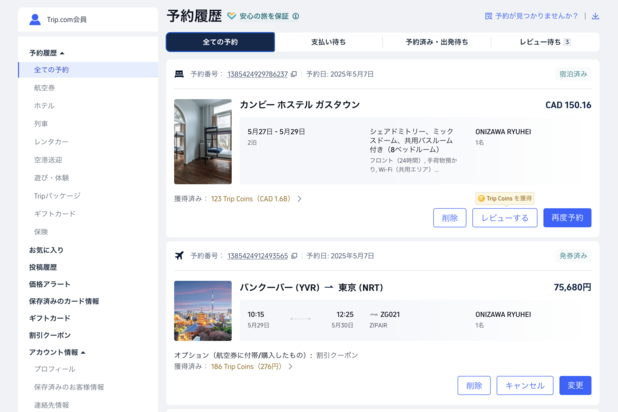Screen dimensions: 618x412
Task: Open 空港送迎 in the sidebar
Action: (x=48, y=160)
